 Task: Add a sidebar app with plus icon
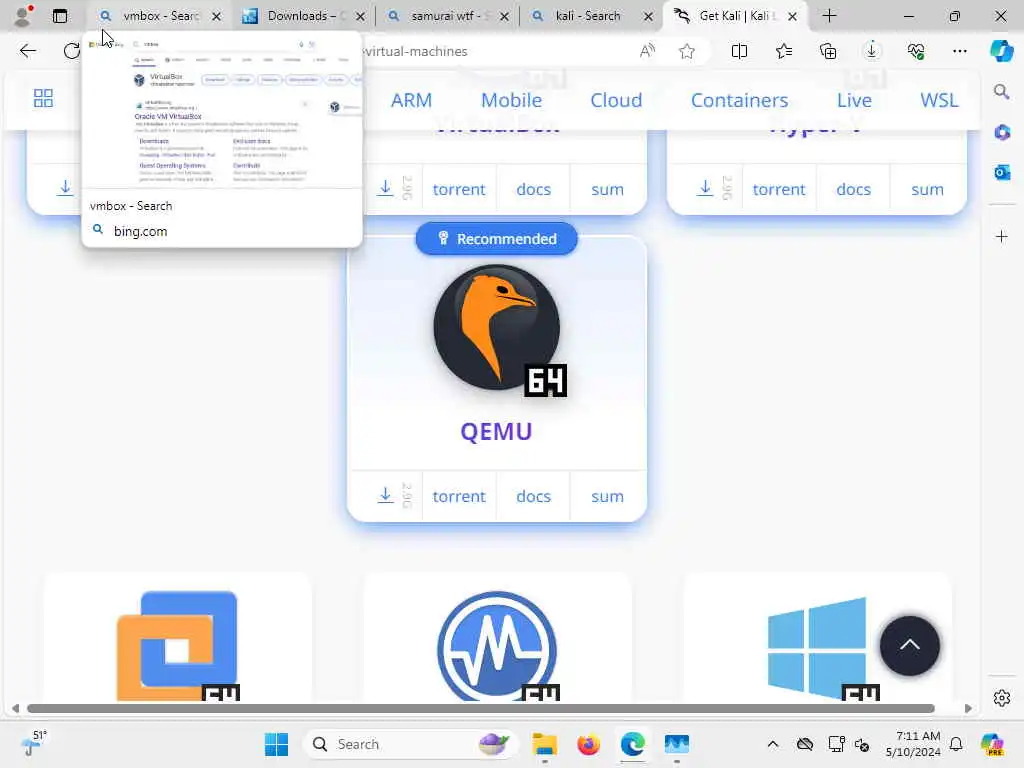coord(1002,236)
